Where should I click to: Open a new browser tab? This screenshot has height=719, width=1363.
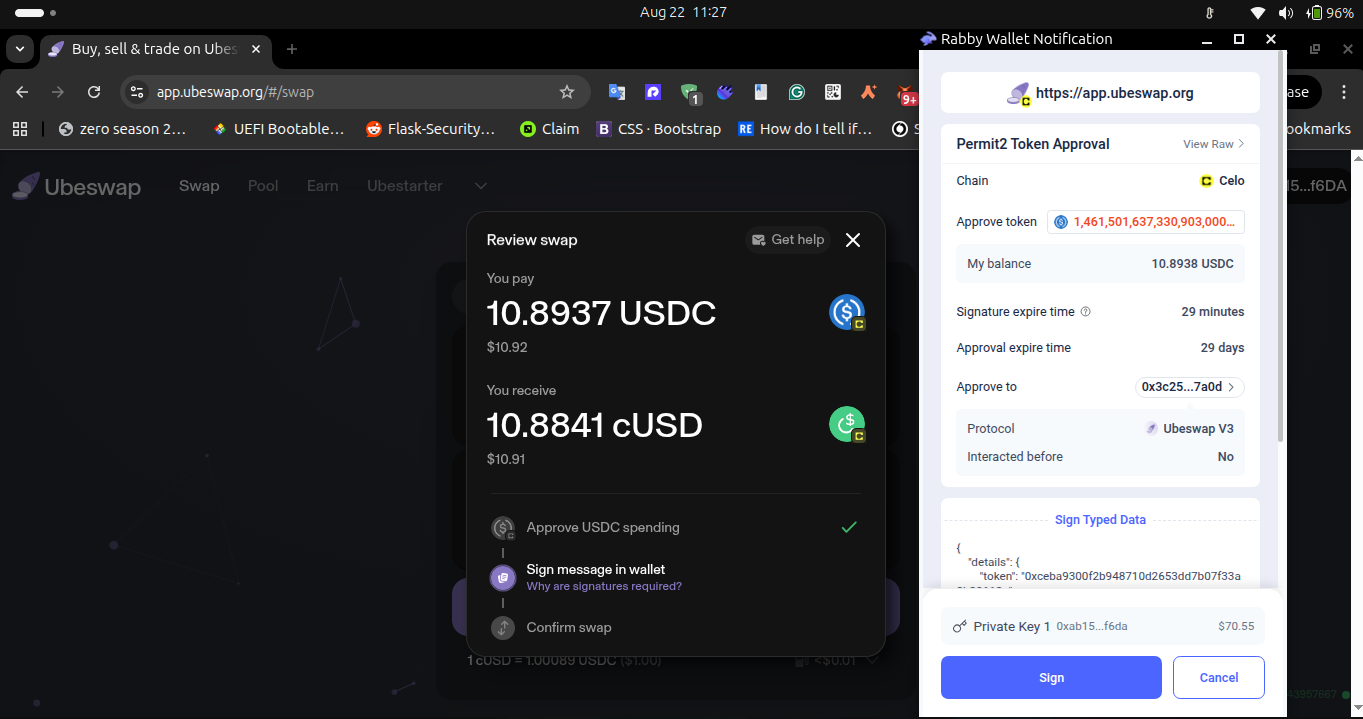pyautogui.click(x=292, y=49)
